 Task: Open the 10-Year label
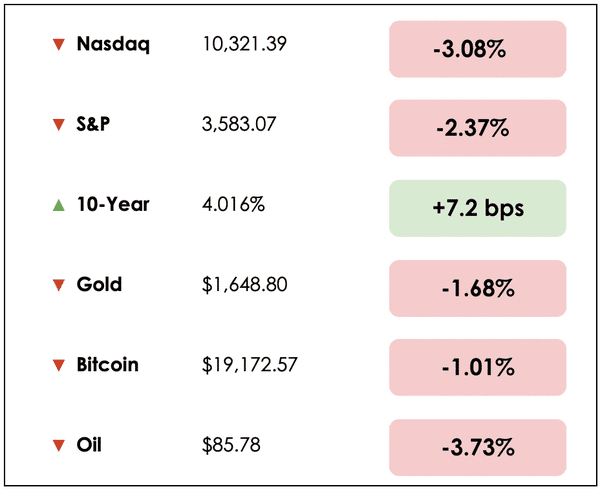click(113, 204)
